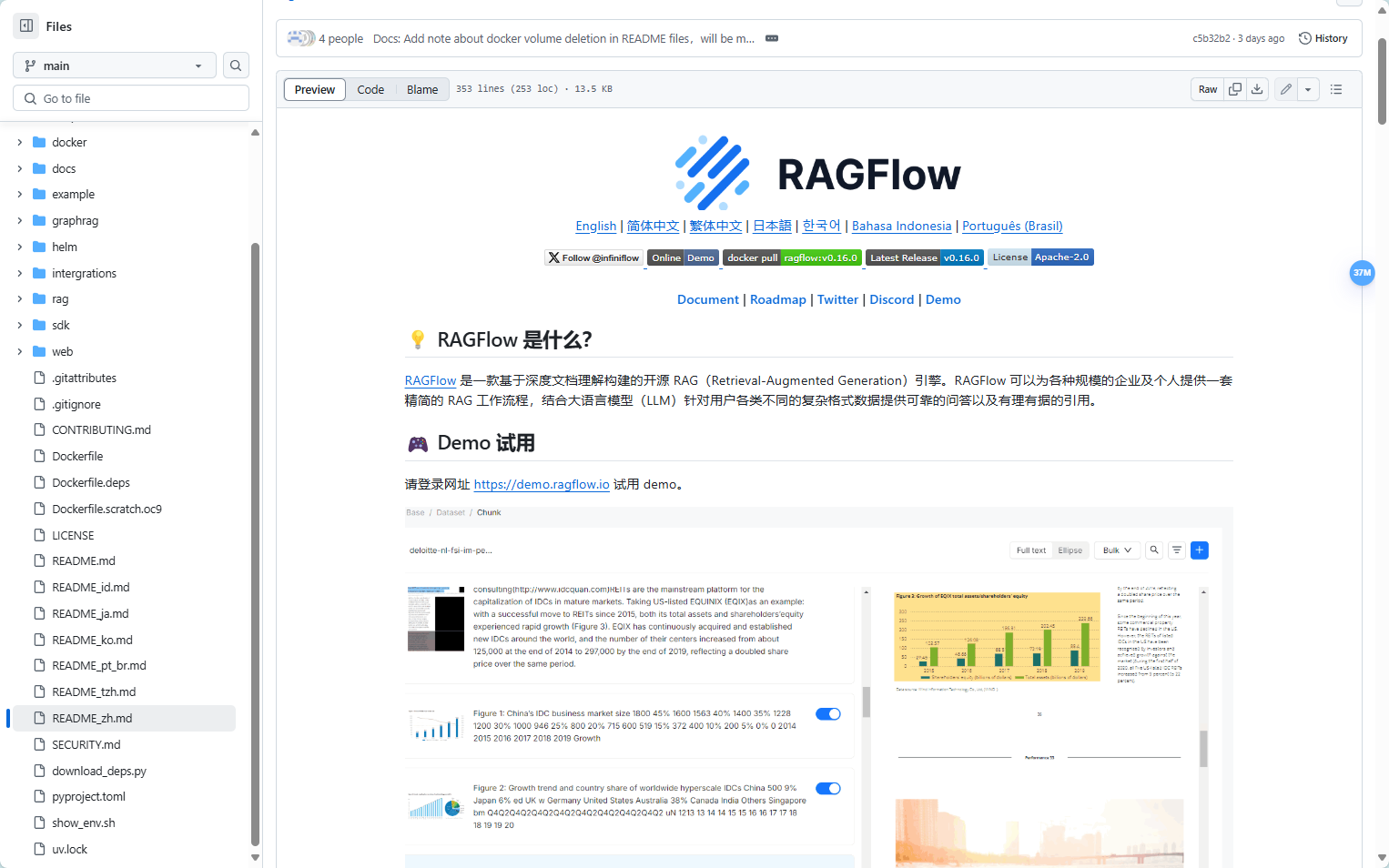Collapse the file tree side panel
The height and width of the screenshot is (868, 1389).
point(26,25)
